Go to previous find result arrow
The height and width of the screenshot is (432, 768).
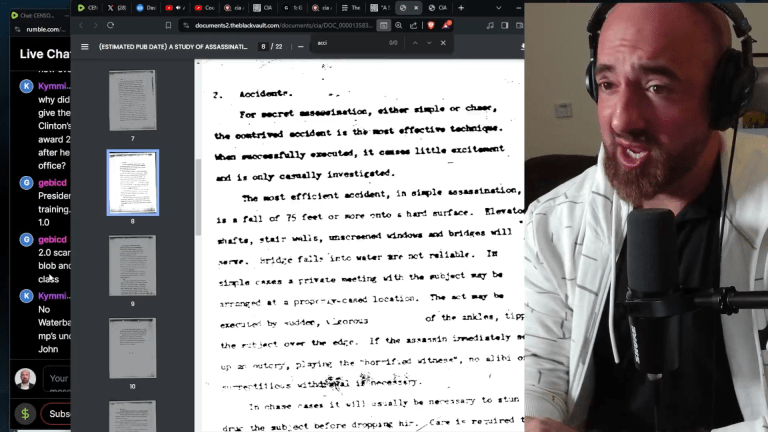pyautogui.click(x=414, y=43)
